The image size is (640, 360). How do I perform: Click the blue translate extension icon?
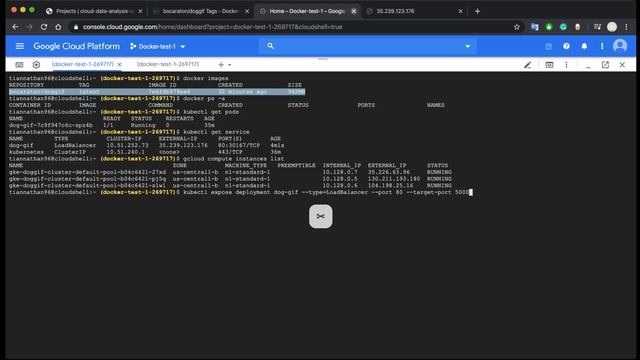pos(534,27)
